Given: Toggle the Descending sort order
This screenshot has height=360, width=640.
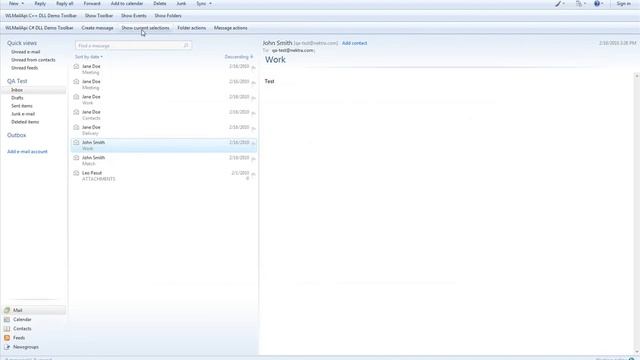Looking at the screenshot, I should click(x=238, y=57).
